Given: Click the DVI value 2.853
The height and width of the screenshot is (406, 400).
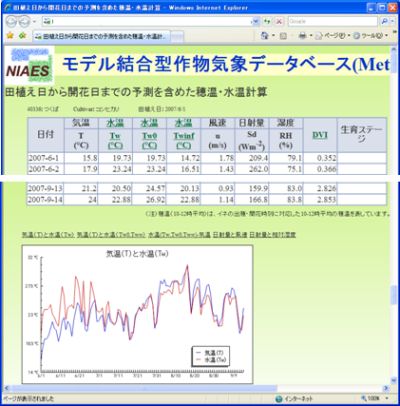Looking at the screenshot, I should pyautogui.click(x=320, y=199).
